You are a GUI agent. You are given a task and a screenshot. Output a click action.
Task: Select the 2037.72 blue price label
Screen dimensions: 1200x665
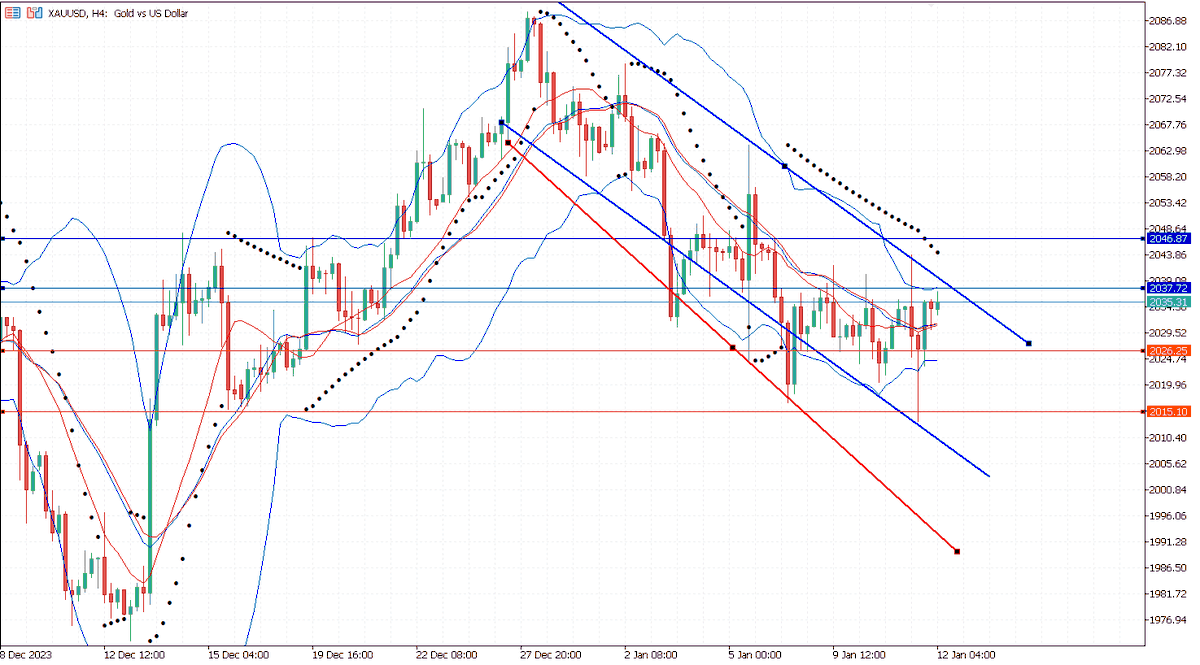pyautogui.click(x=1167, y=288)
